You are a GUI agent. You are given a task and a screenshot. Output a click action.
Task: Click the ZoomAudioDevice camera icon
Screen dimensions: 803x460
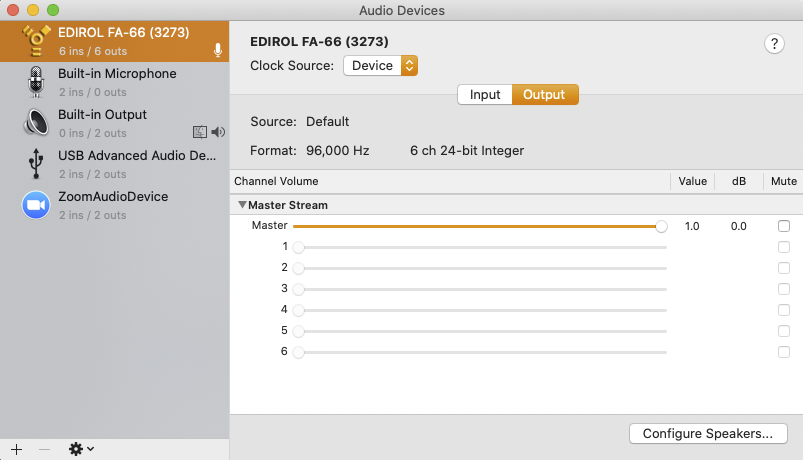click(x=36, y=205)
